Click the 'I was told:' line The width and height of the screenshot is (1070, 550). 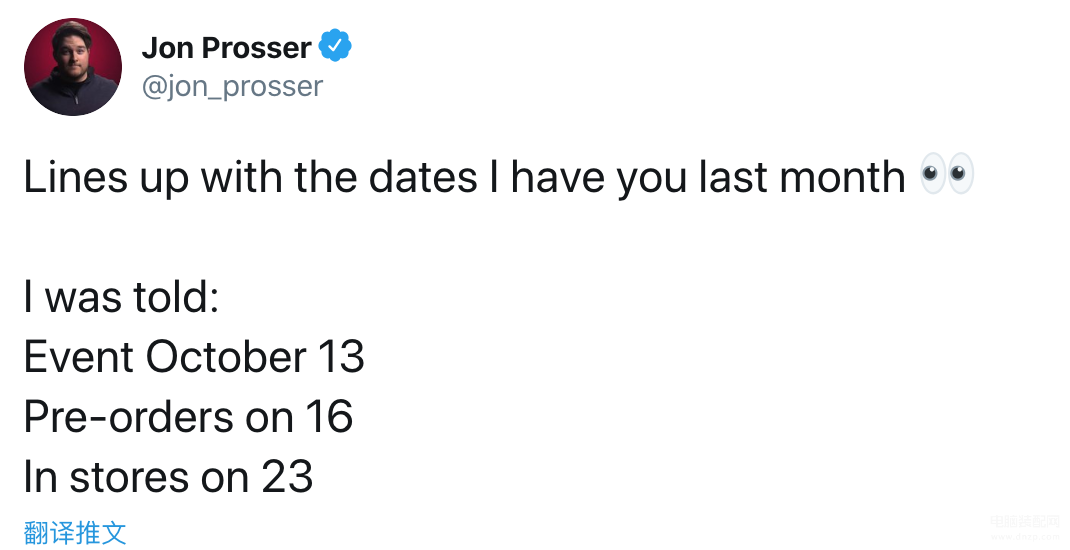point(121,298)
